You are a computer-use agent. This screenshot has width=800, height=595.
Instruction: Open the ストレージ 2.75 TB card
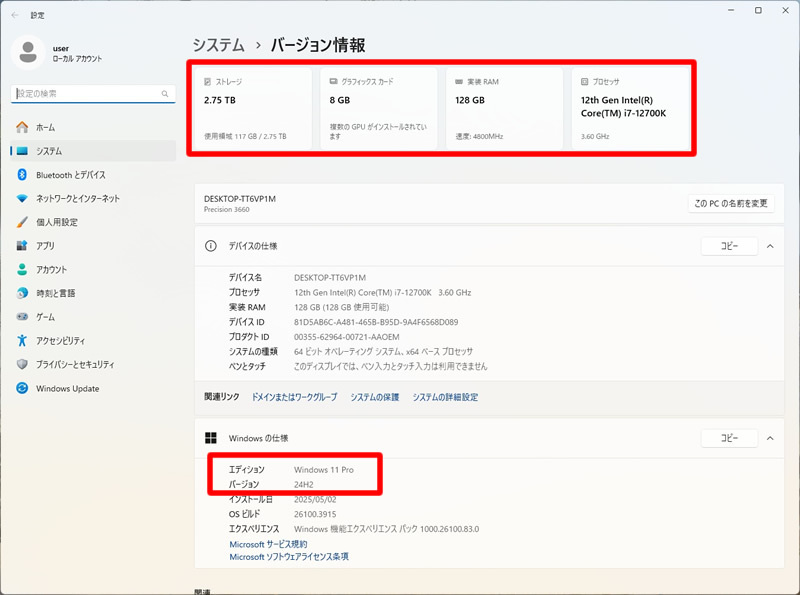point(253,109)
